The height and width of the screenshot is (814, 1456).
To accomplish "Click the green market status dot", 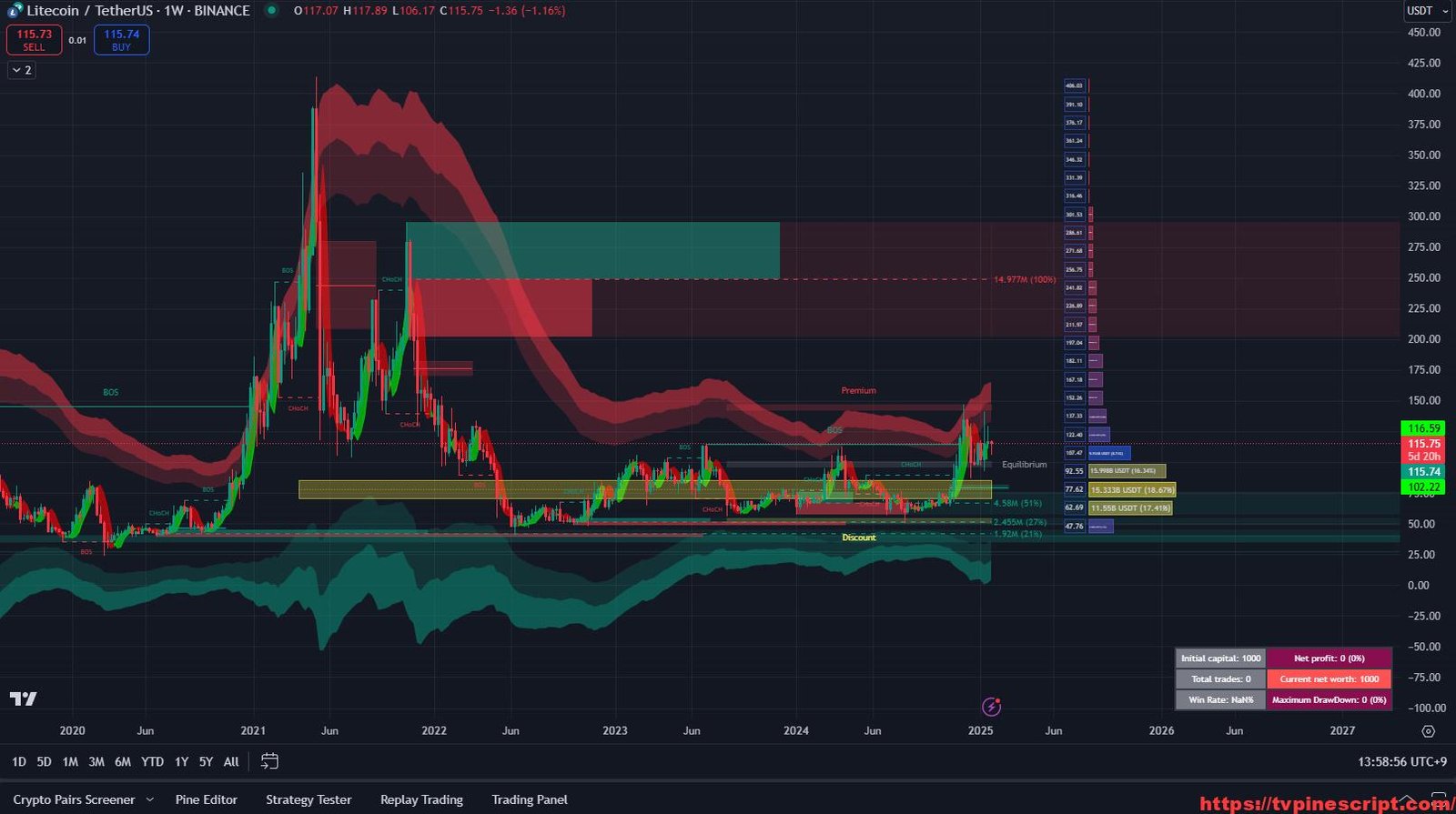I will (x=271, y=11).
